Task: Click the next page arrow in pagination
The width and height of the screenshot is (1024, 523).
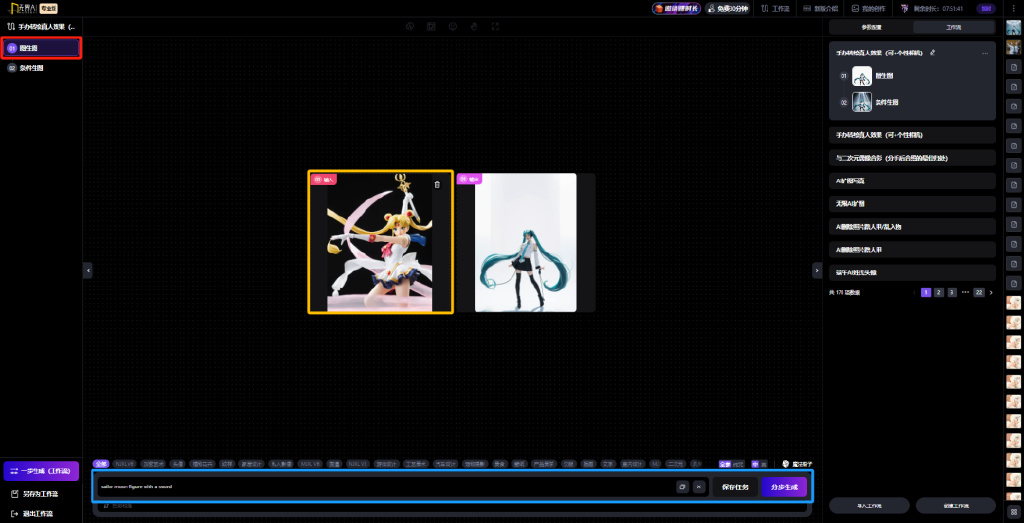Action: coord(991,293)
